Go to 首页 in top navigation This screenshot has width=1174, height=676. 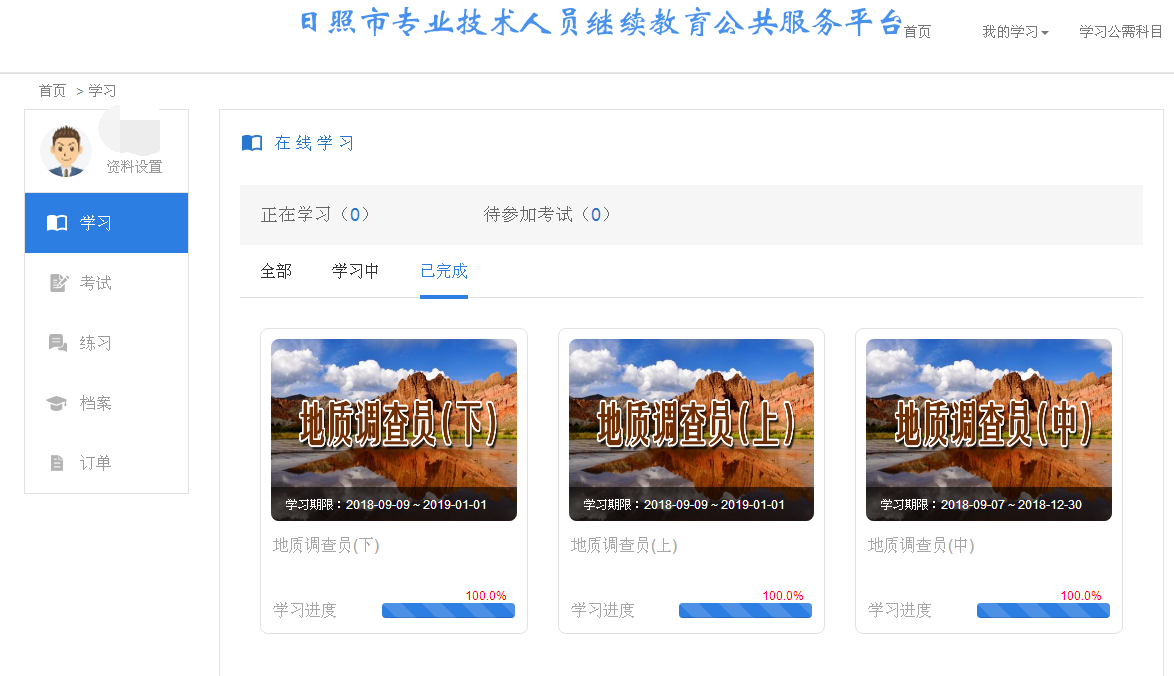pyautogui.click(x=917, y=32)
